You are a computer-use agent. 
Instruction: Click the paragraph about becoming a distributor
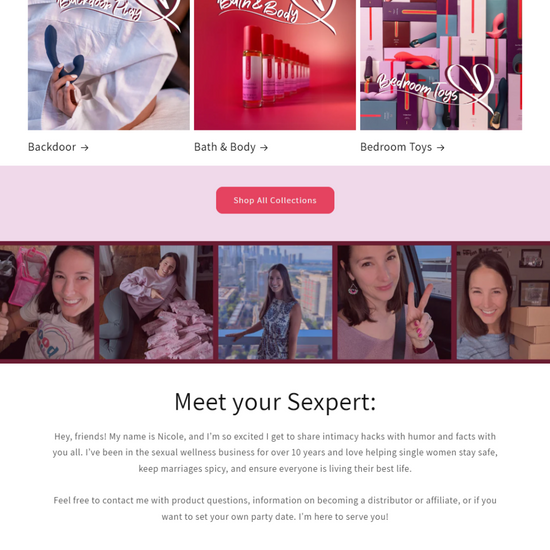[x=275, y=508]
